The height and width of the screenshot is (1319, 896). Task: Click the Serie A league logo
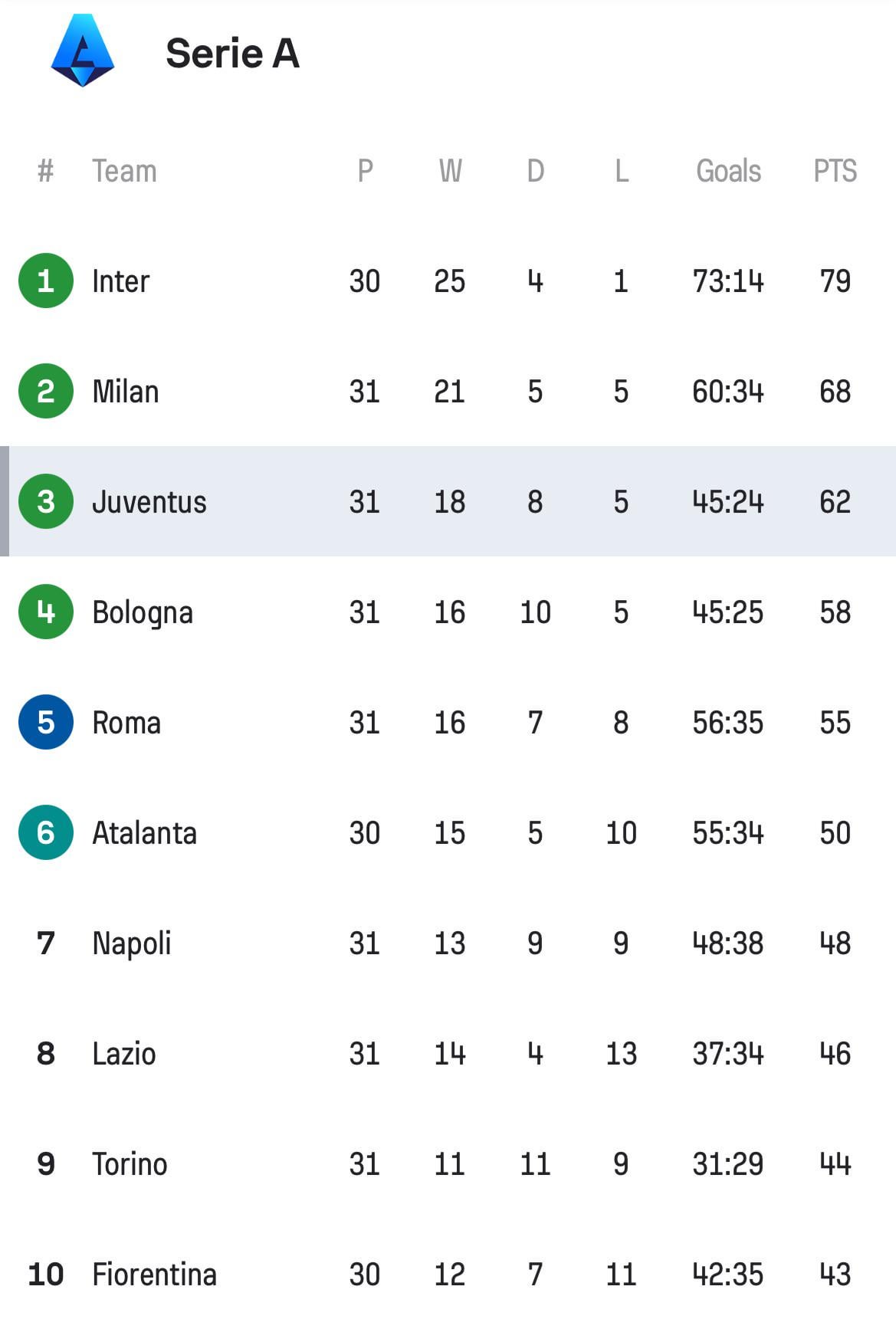tap(83, 51)
